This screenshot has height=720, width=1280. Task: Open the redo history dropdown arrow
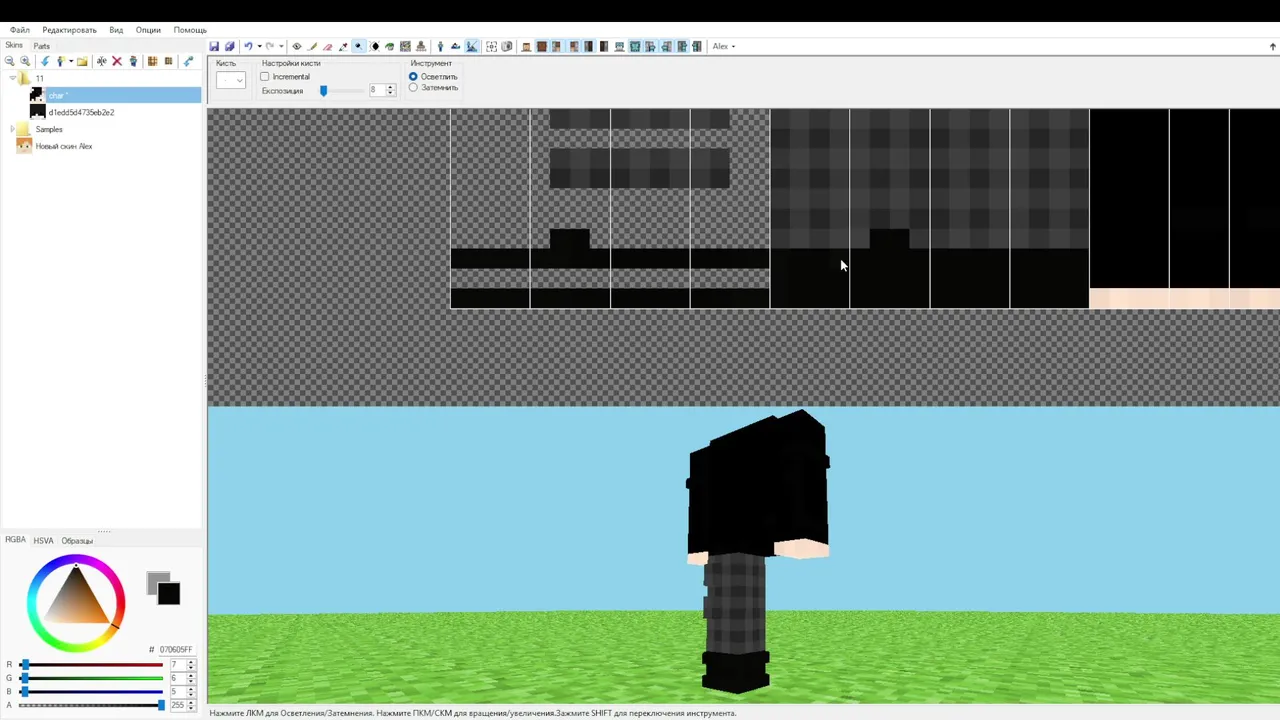click(x=281, y=46)
